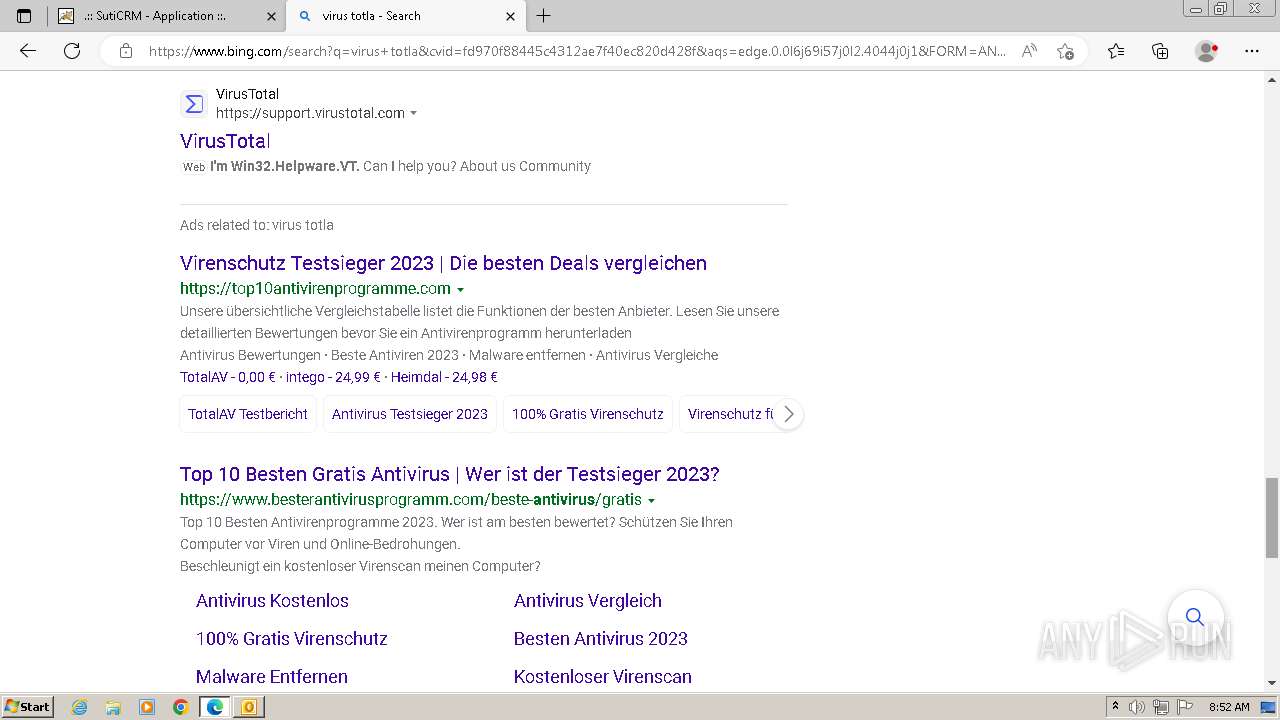Switch to the SutiCRM Application tab
The height and width of the screenshot is (720, 1280).
click(x=165, y=16)
